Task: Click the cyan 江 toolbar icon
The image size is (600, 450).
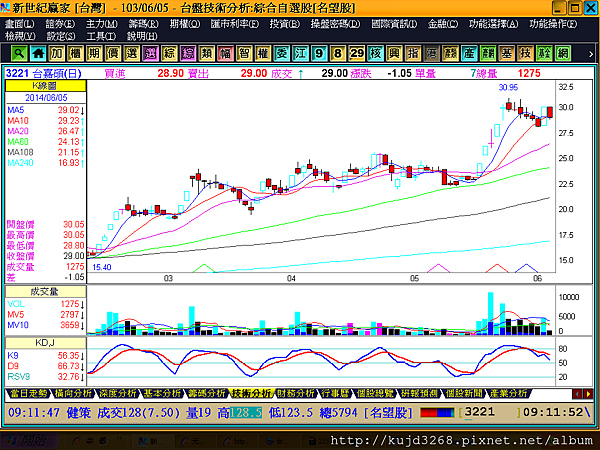Action: coord(300,53)
